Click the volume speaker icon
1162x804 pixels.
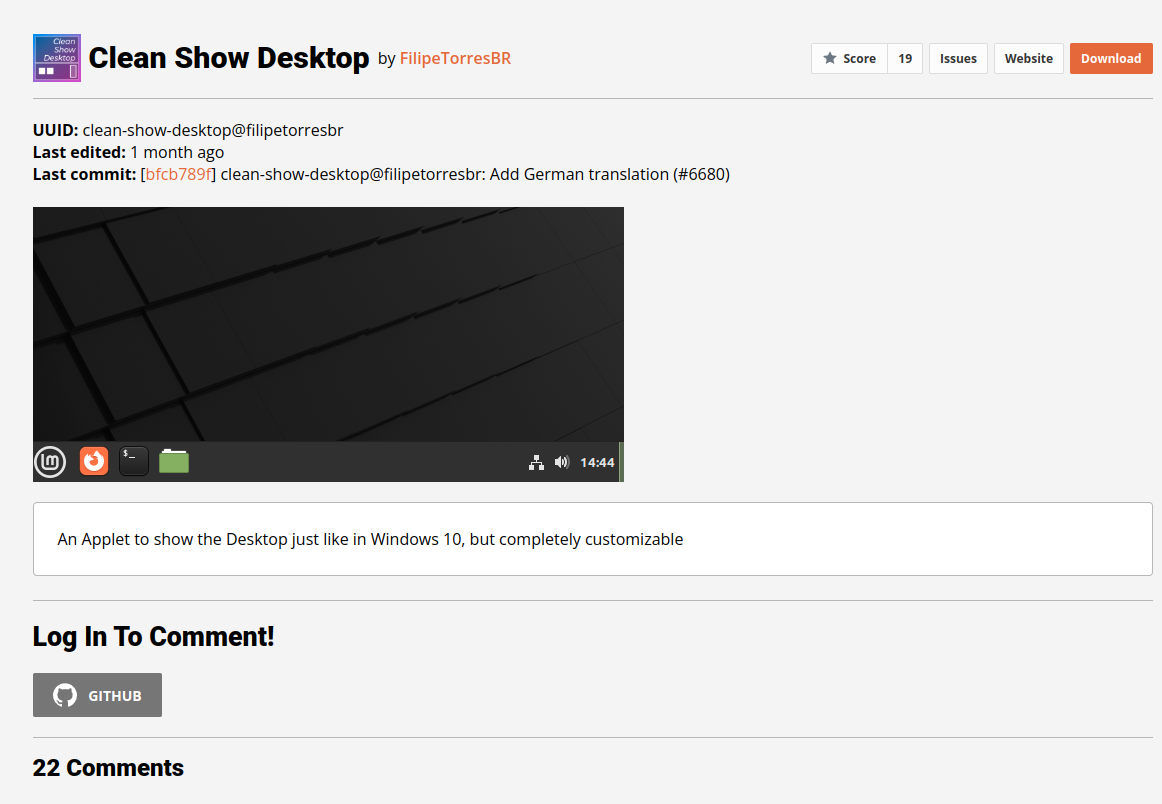561,462
